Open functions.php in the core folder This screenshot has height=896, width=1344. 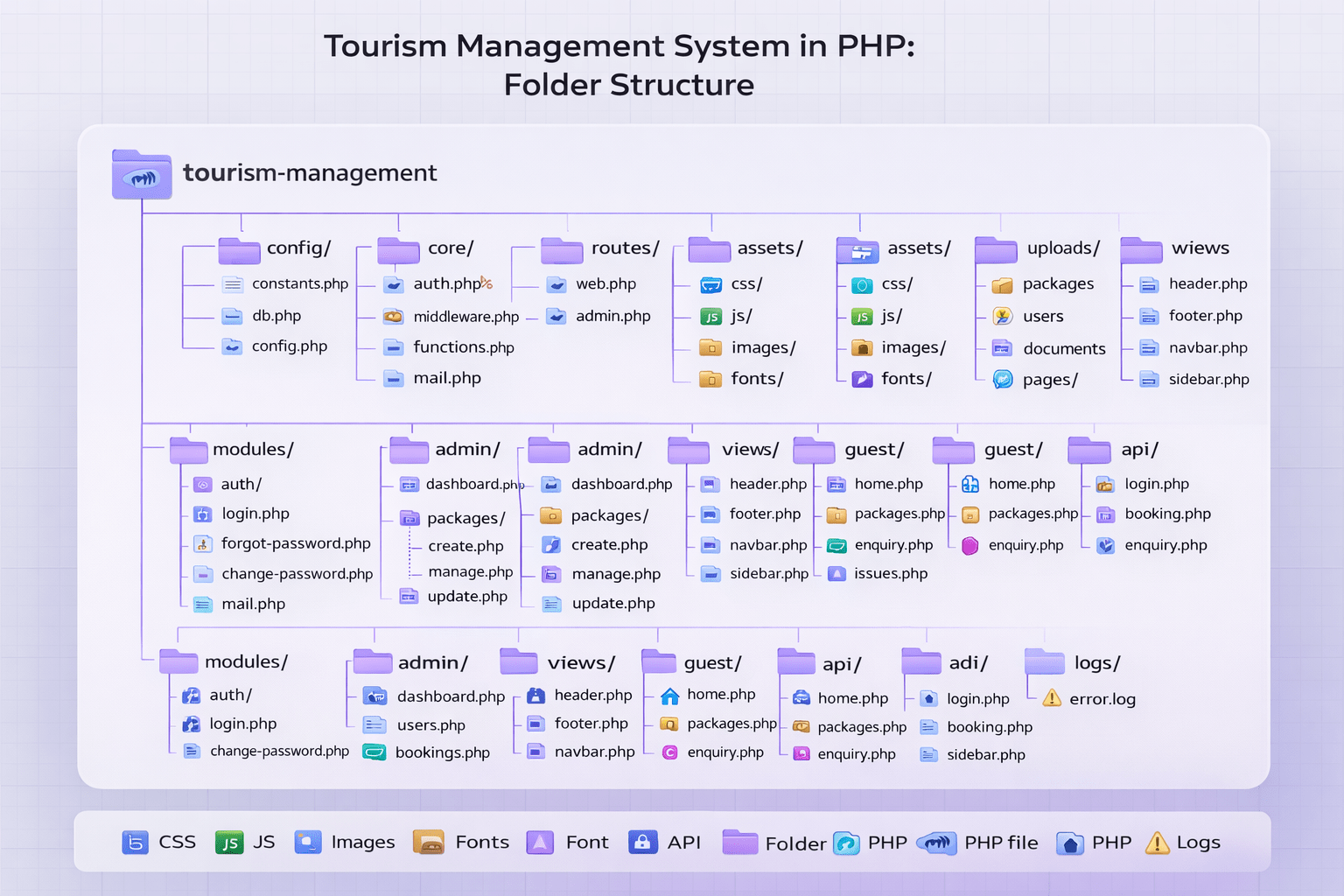click(463, 347)
